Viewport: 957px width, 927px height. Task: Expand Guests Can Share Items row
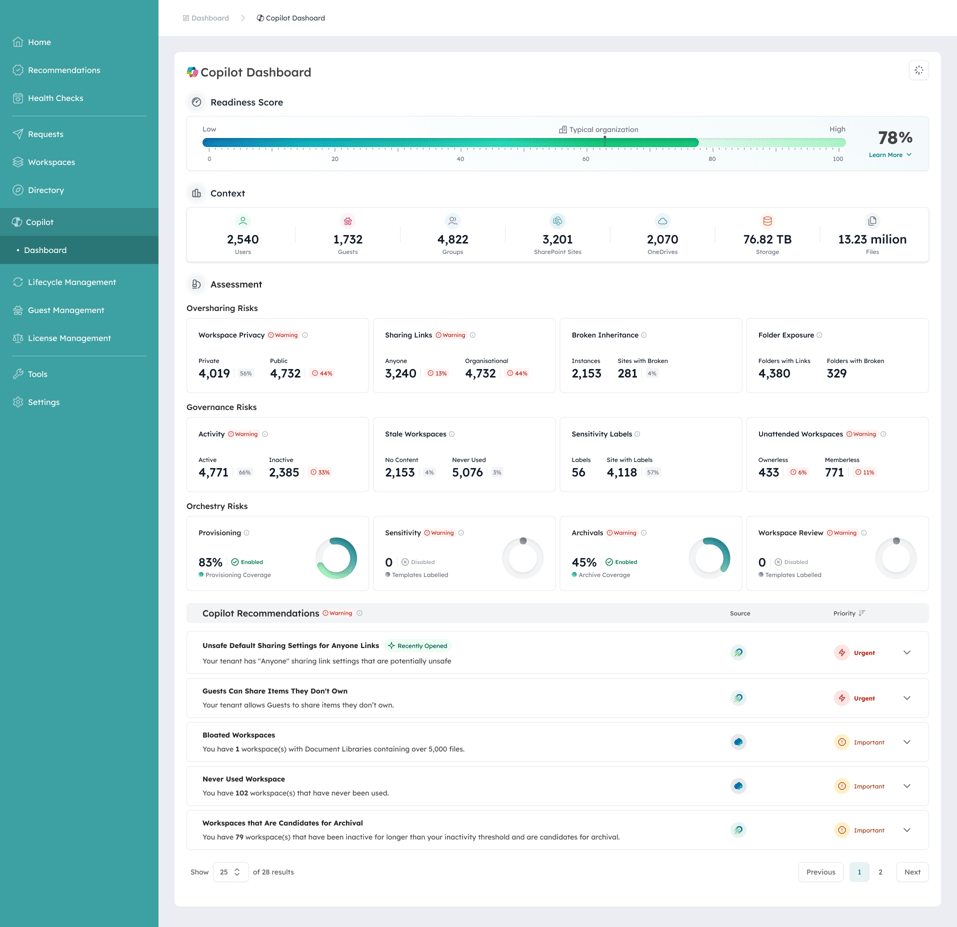(x=907, y=698)
